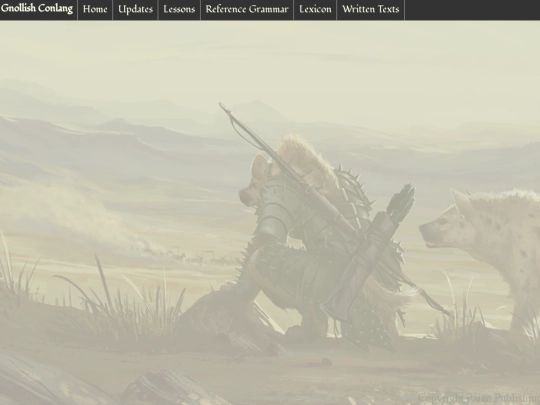Navigate to Lessons
The image size is (540, 405).
coord(179,9)
